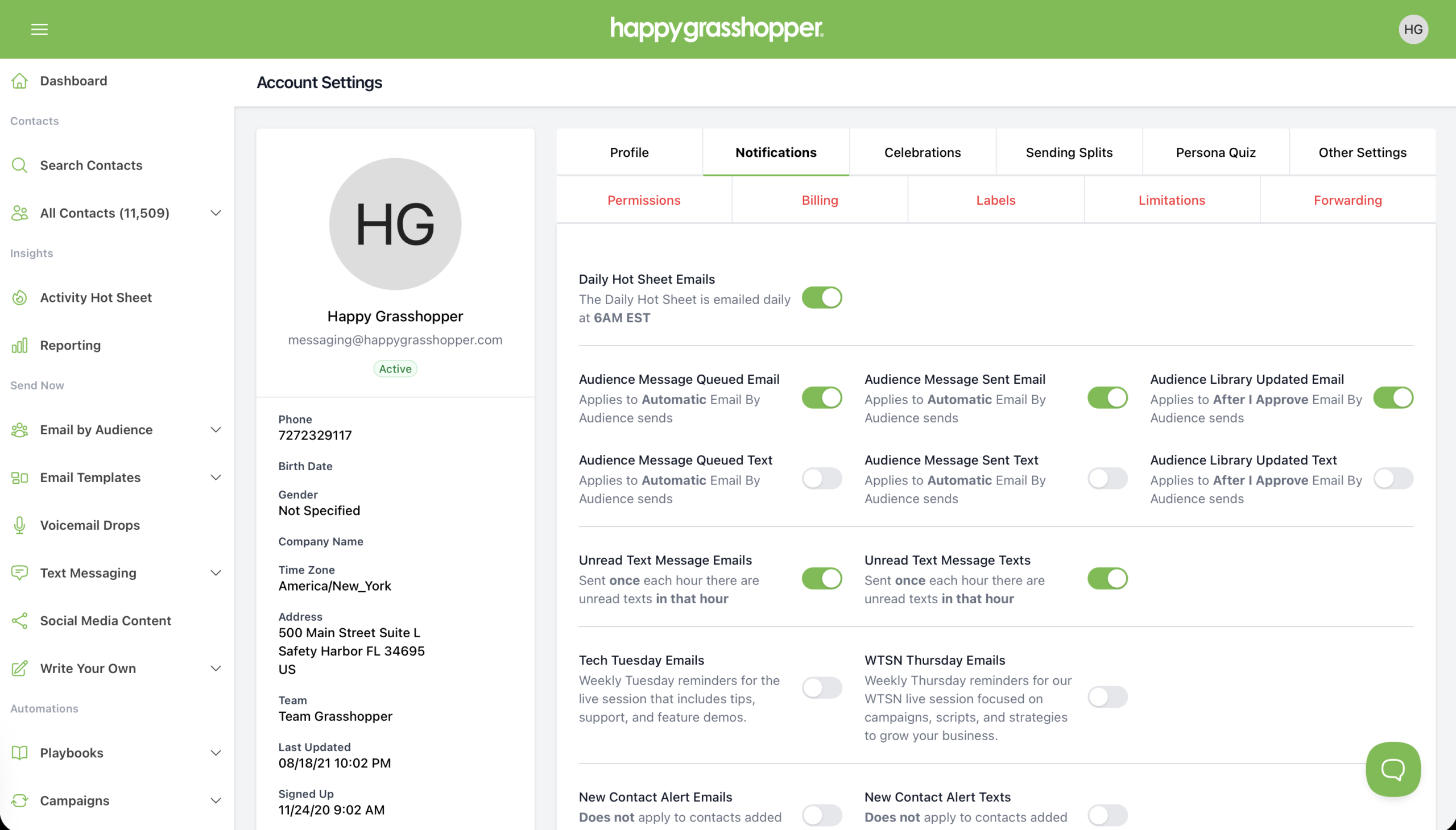The width and height of the screenshot is (1456, 830).
Task: Click the HG avatar in top bar
Action: pyautogui.click(x=1413, y=29)
